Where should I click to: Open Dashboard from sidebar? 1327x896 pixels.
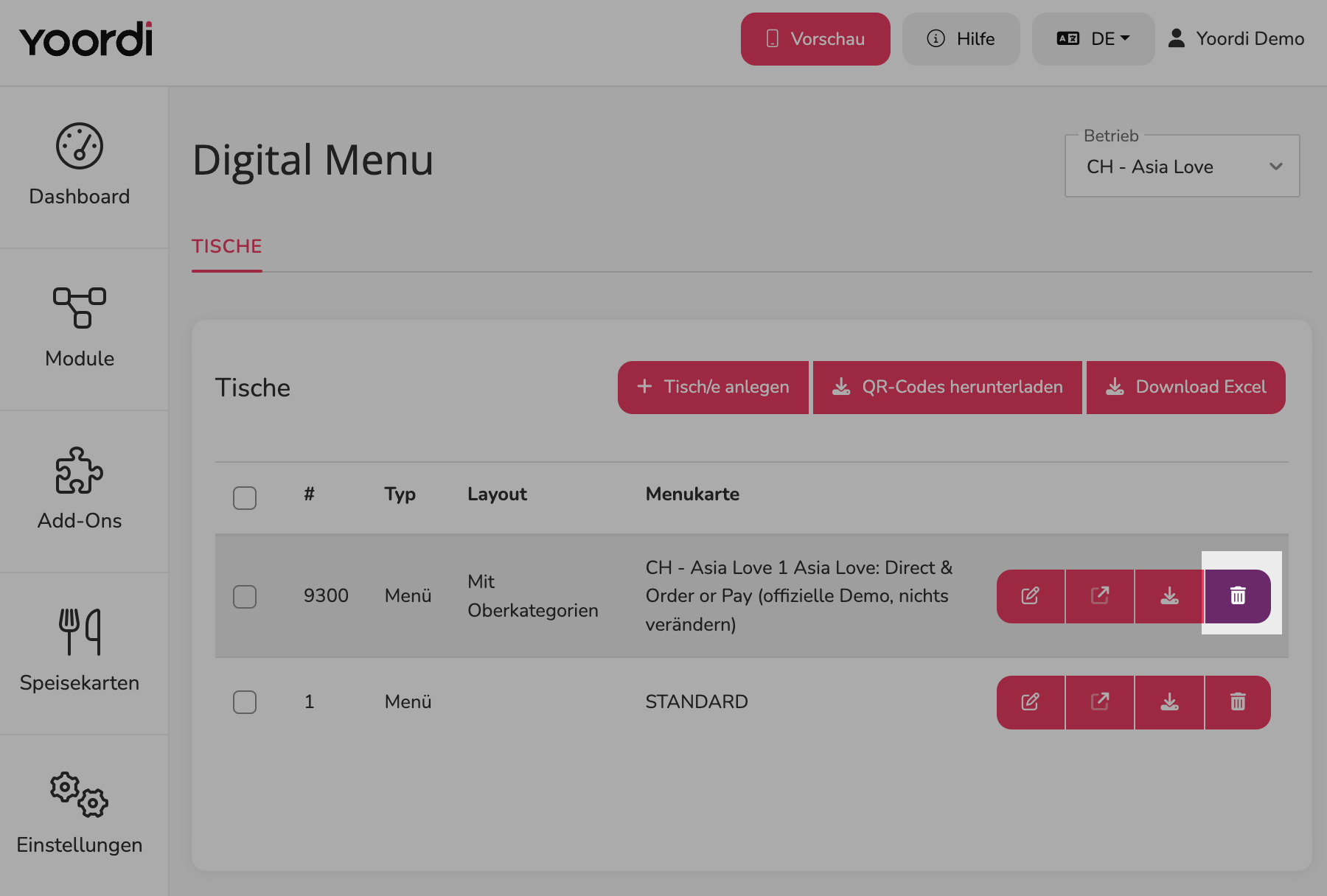pos(80,165)
